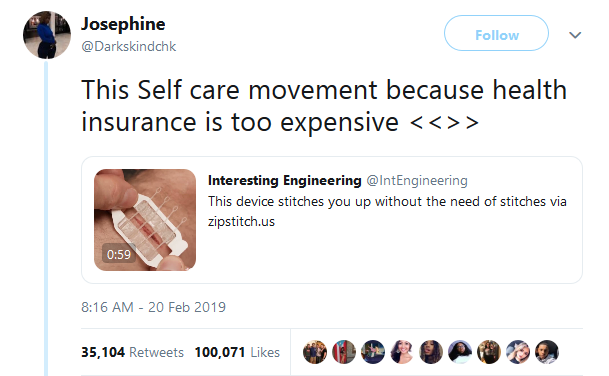Click the 0:59 video duration badge
The width and height of the screenshot is (609, 376).
[119, 254]
